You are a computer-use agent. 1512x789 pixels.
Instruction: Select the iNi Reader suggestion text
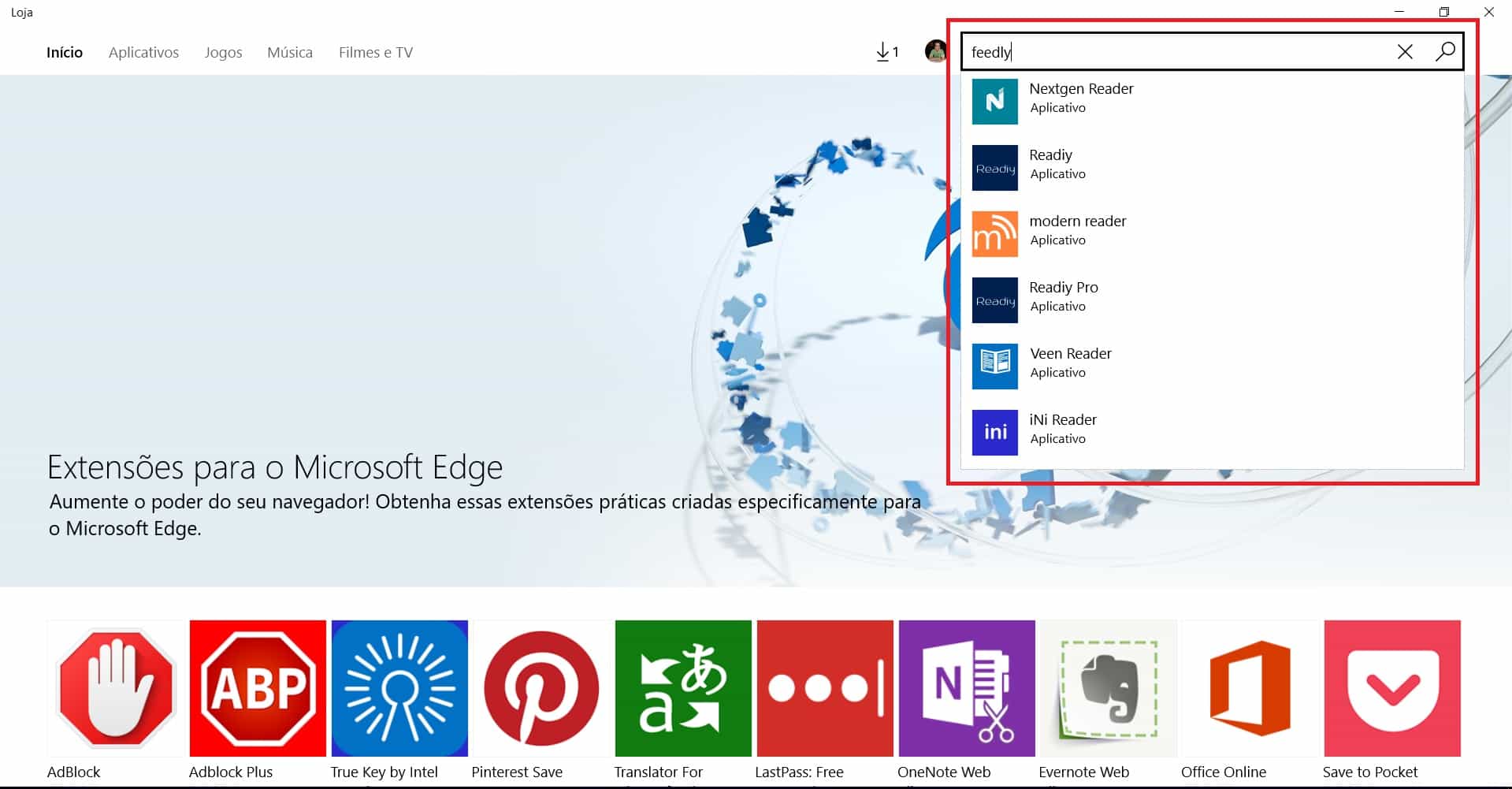click(x=1063, y=419)
